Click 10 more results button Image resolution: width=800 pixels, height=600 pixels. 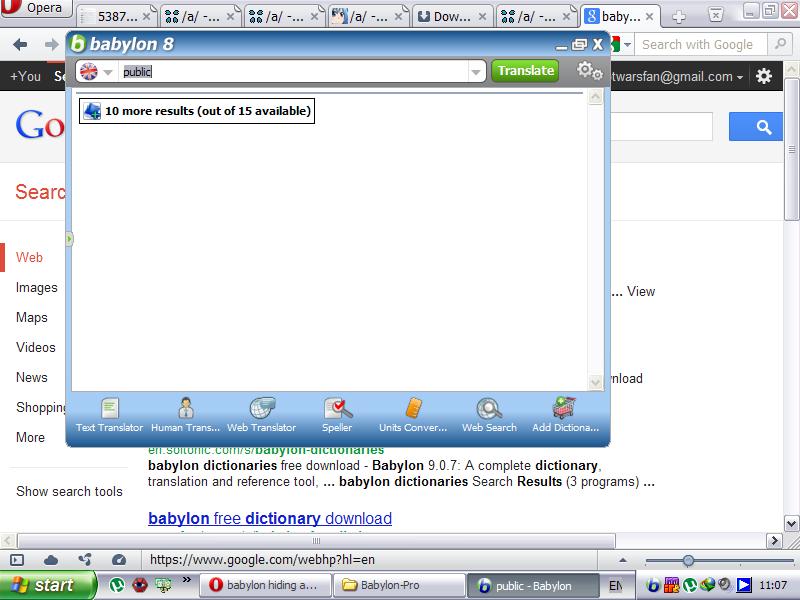coord(197,111)
